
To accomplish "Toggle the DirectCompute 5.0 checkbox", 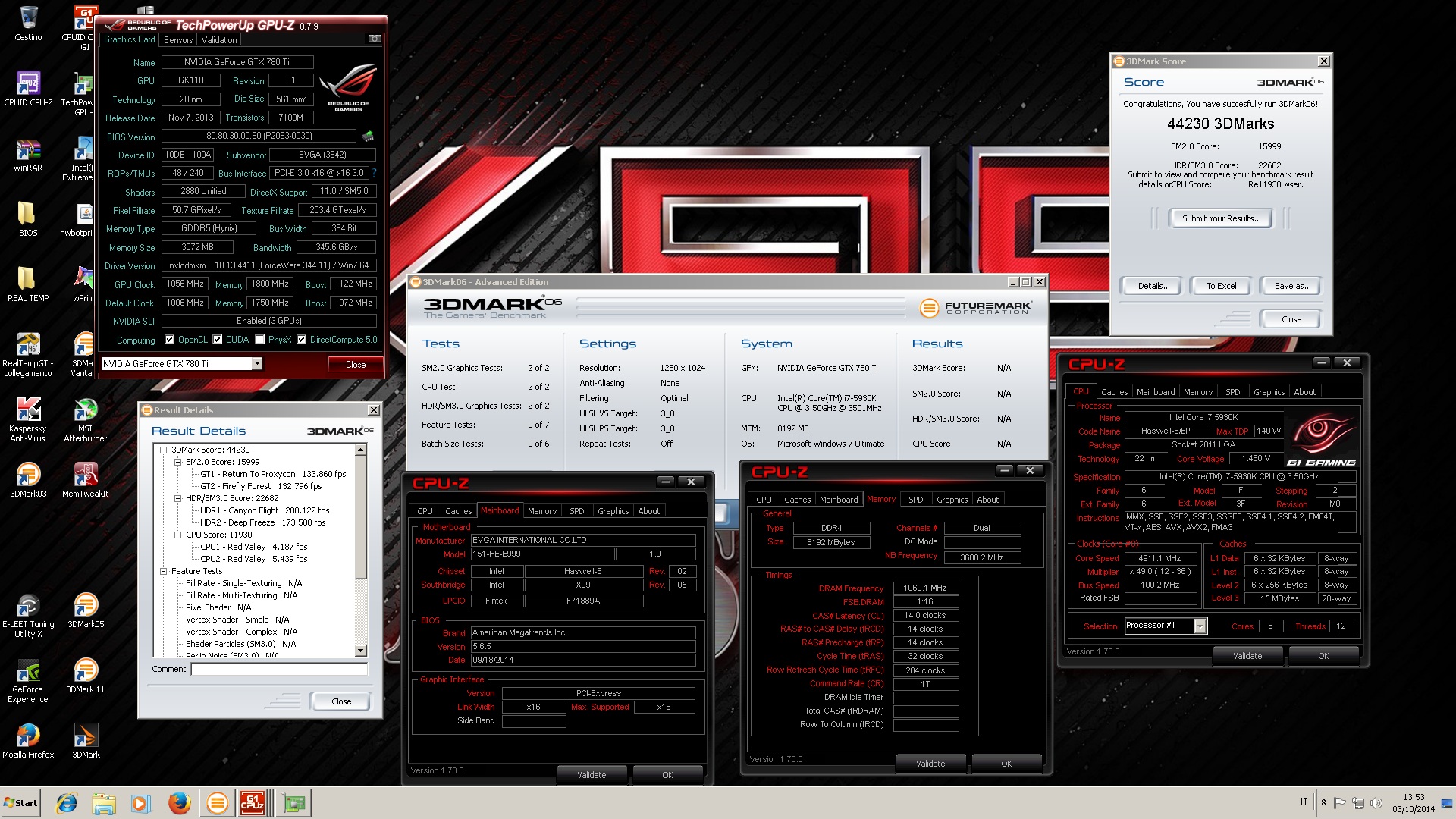I will click(x=302, y=340).
